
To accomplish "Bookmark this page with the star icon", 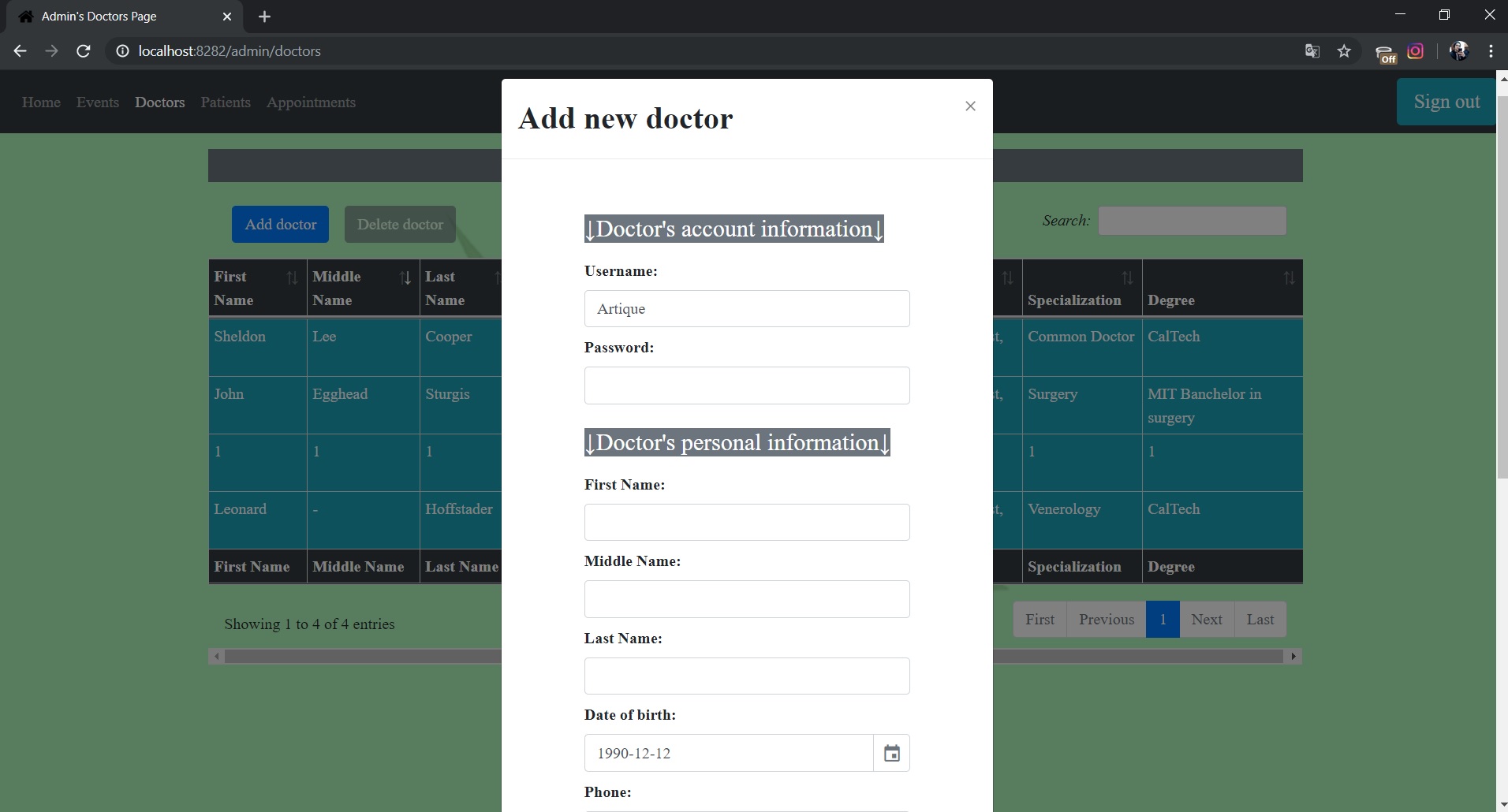I will (x=1344, y=51).
